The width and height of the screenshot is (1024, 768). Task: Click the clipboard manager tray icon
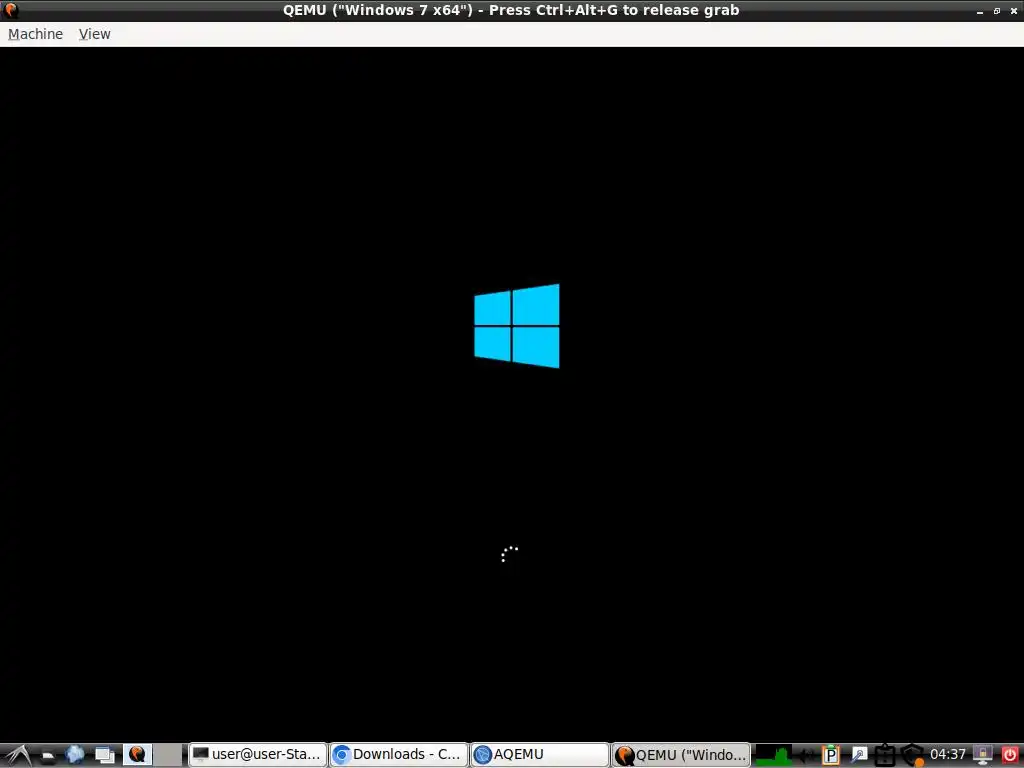884,756
